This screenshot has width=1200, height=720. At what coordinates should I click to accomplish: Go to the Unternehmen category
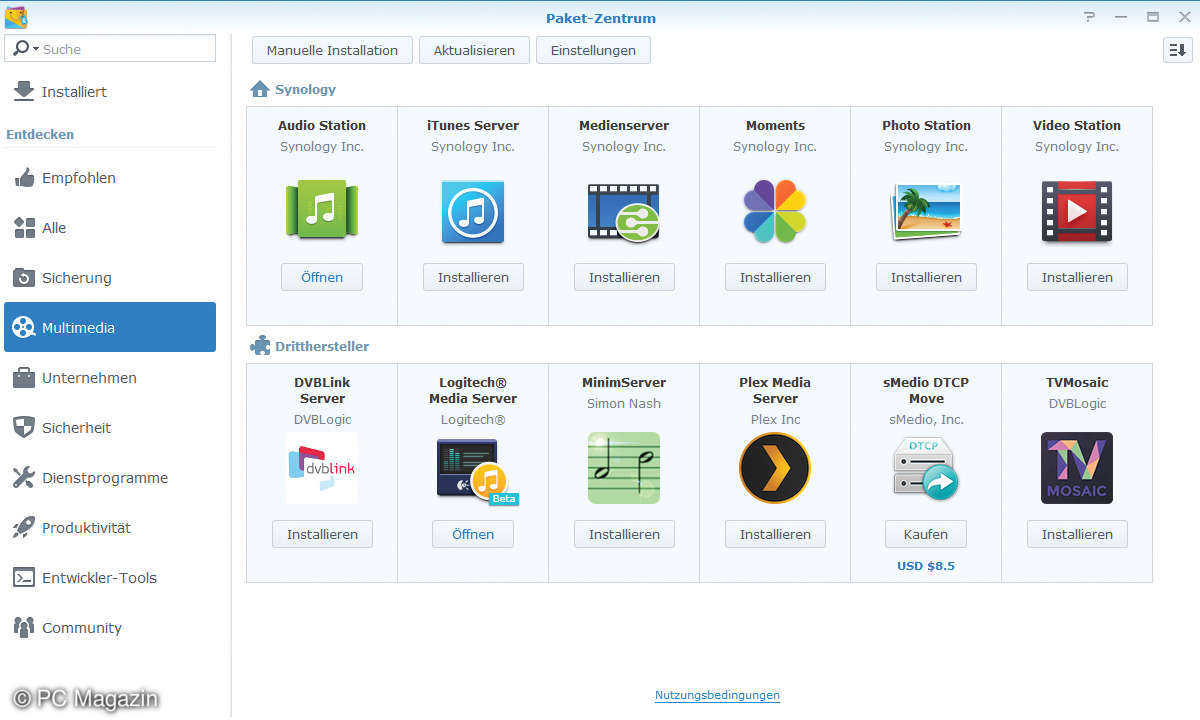coord(110,378)
